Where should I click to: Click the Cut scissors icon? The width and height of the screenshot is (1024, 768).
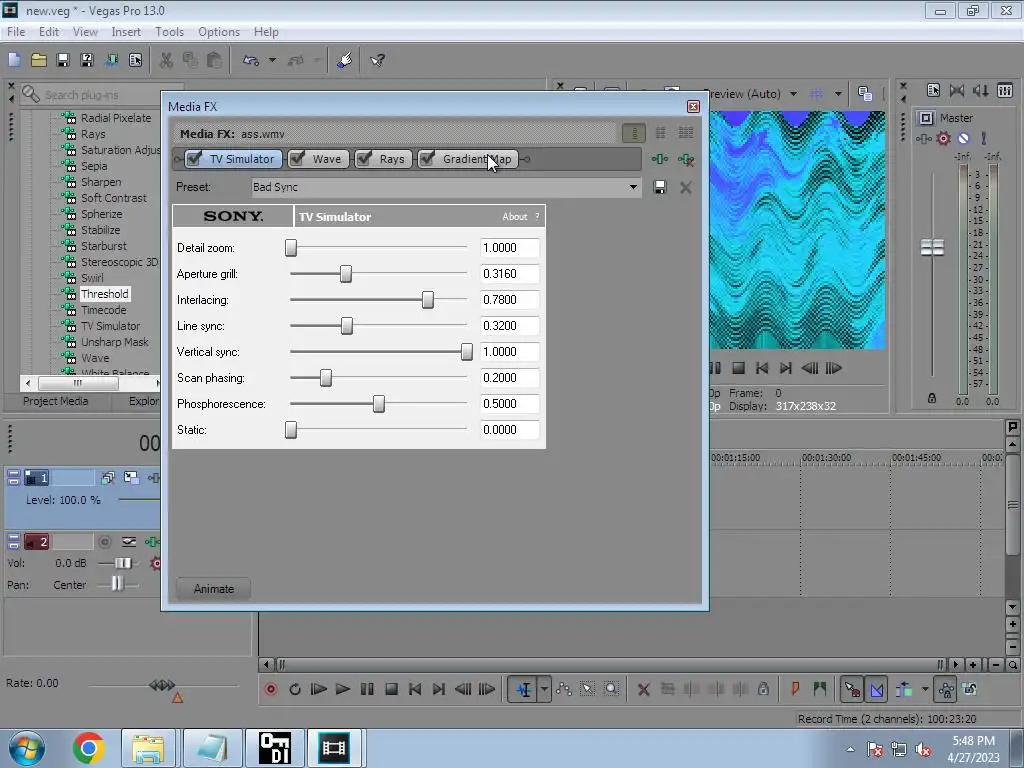click(166, 60)
